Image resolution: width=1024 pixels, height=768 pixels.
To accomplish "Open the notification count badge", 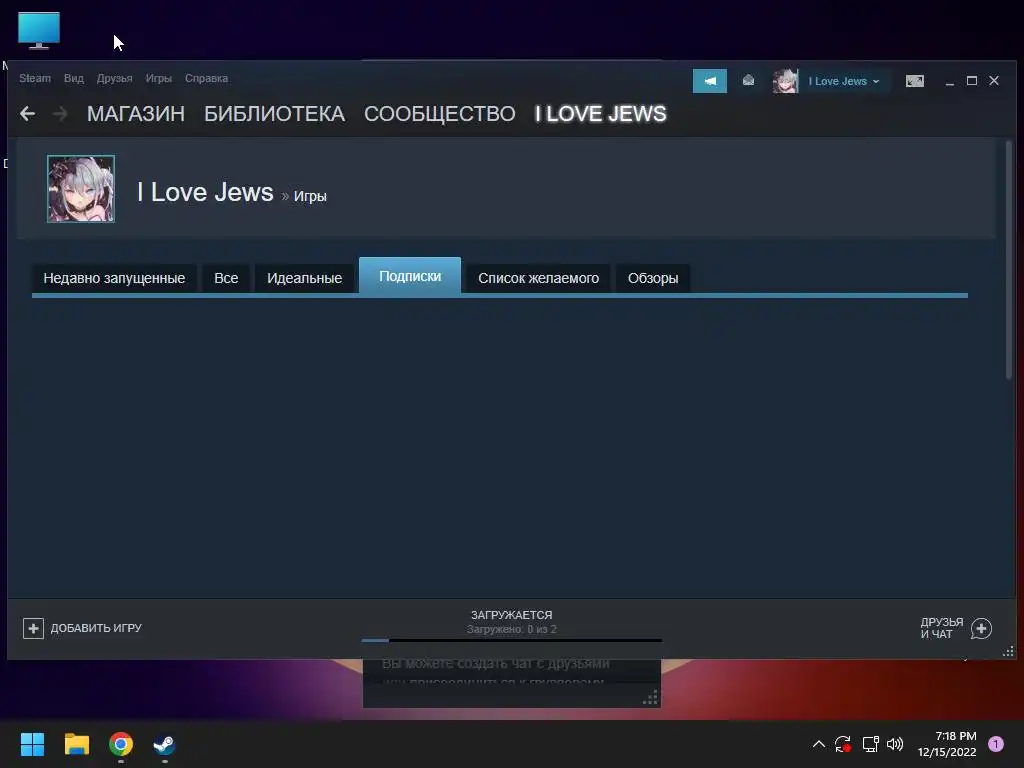I will point(995,744).
